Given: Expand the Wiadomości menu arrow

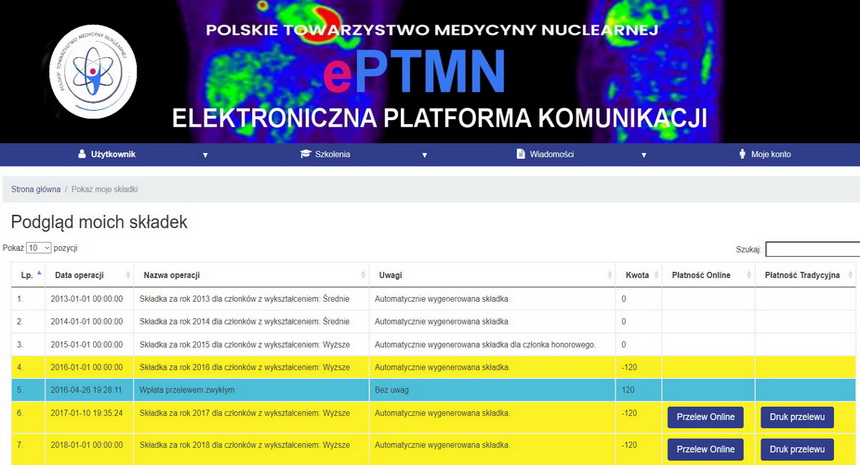Looking at the screenshot, I should tap(644, 155).
